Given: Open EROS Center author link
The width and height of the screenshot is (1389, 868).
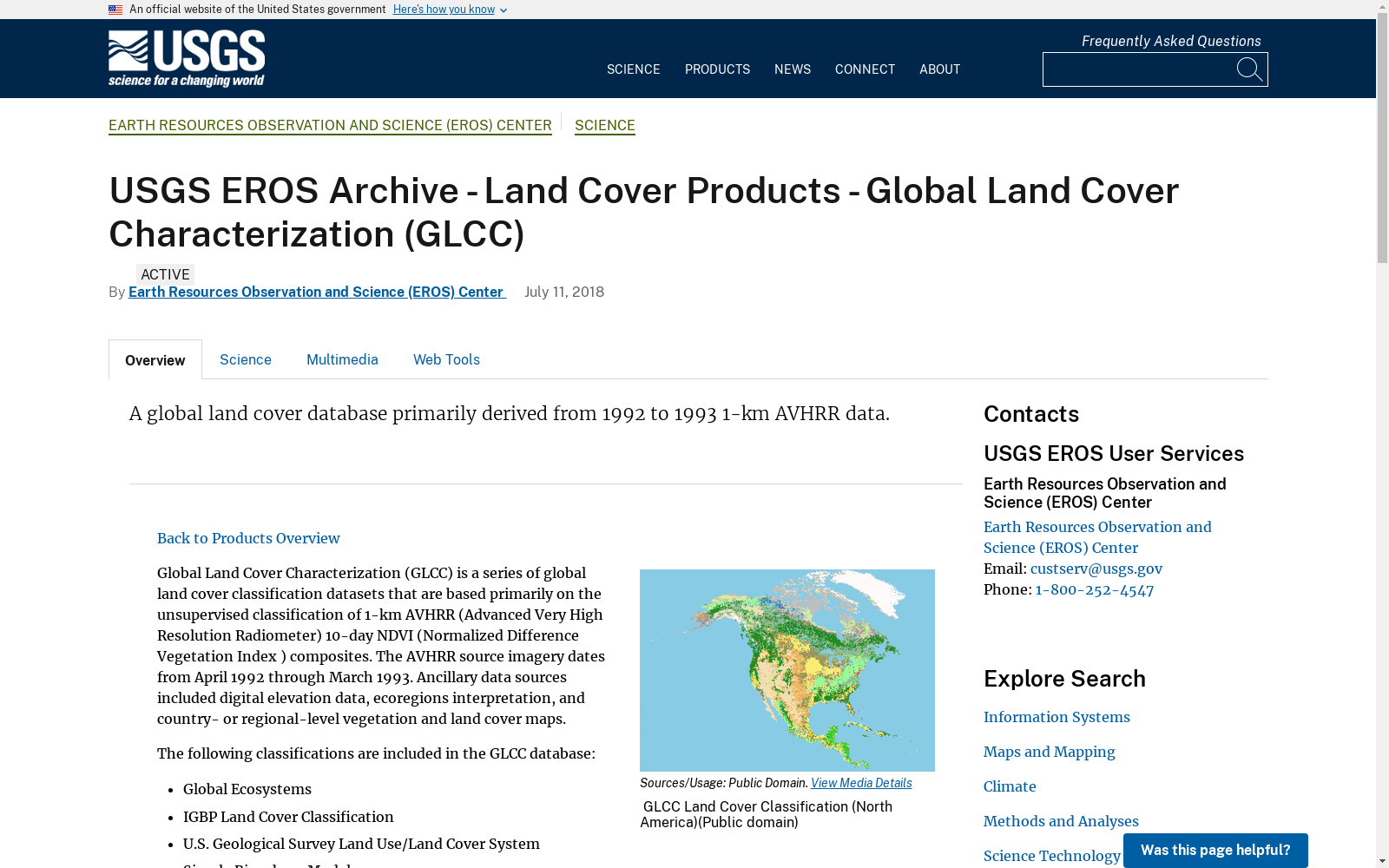Looking at the screenshot, I should (x=317, y=292).
